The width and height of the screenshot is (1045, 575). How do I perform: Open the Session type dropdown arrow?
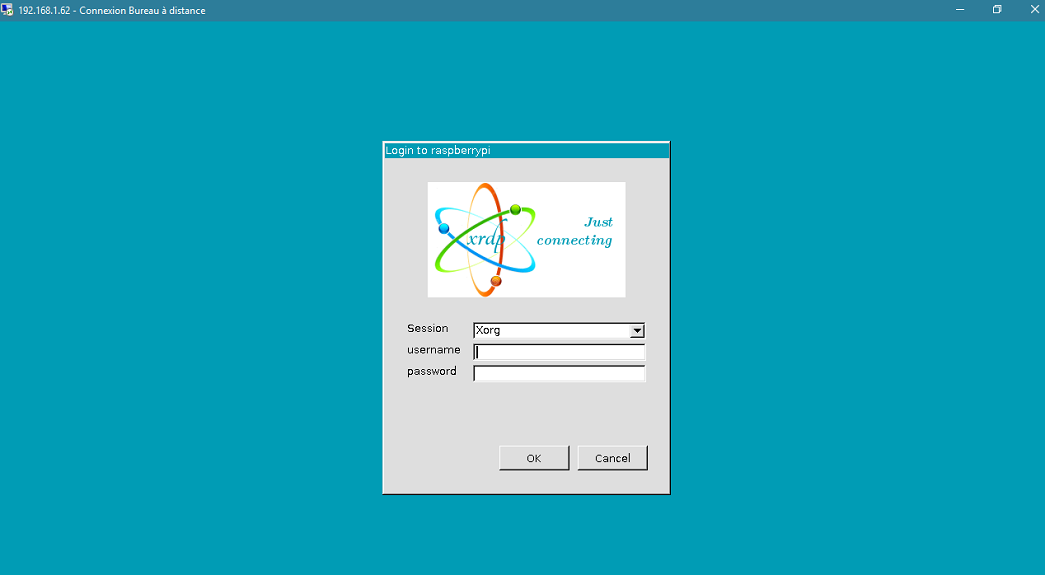click(637, 330)
